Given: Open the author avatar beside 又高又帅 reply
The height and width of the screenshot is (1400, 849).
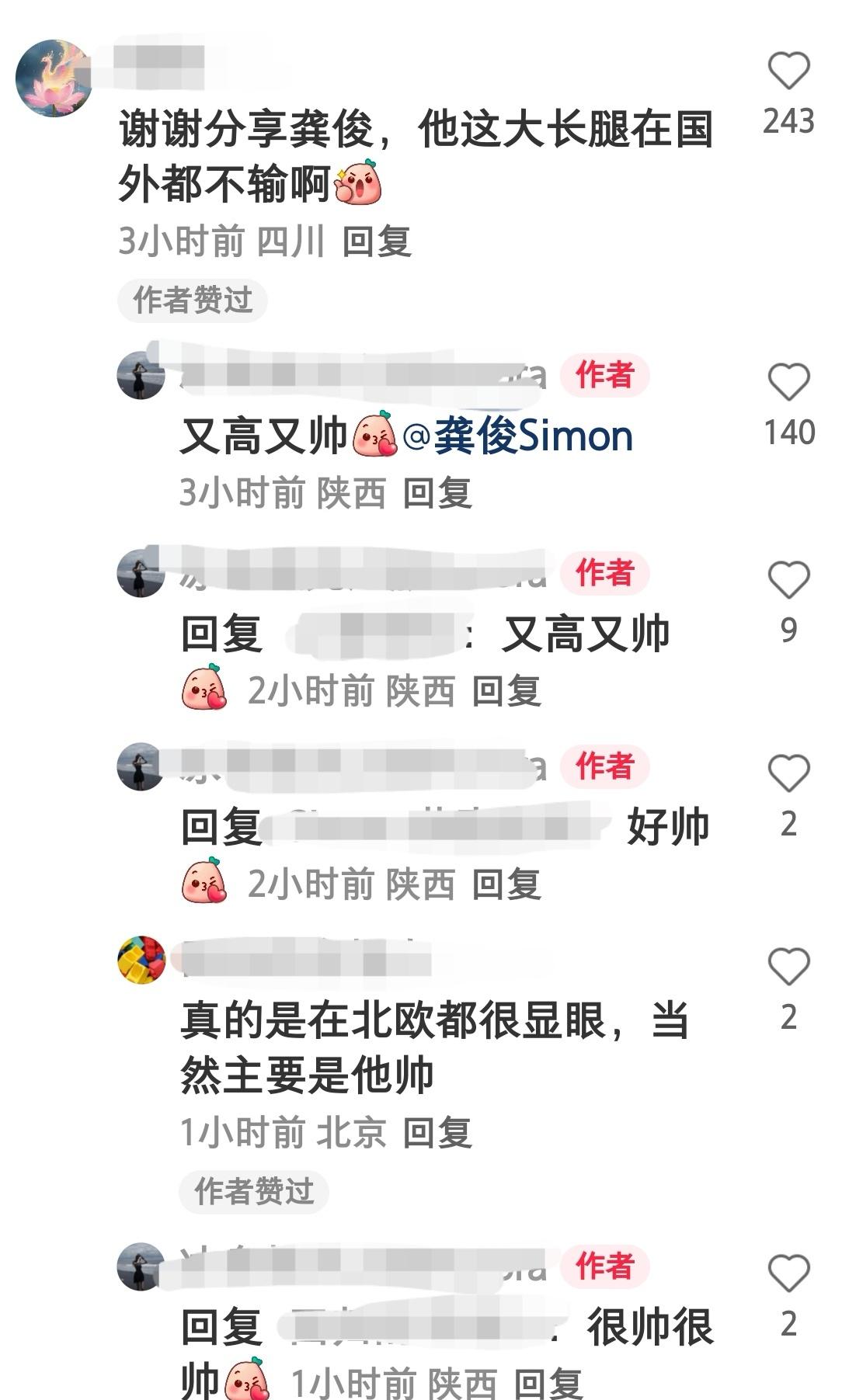Looking at the screenshot, I should [x=141, y=375].
